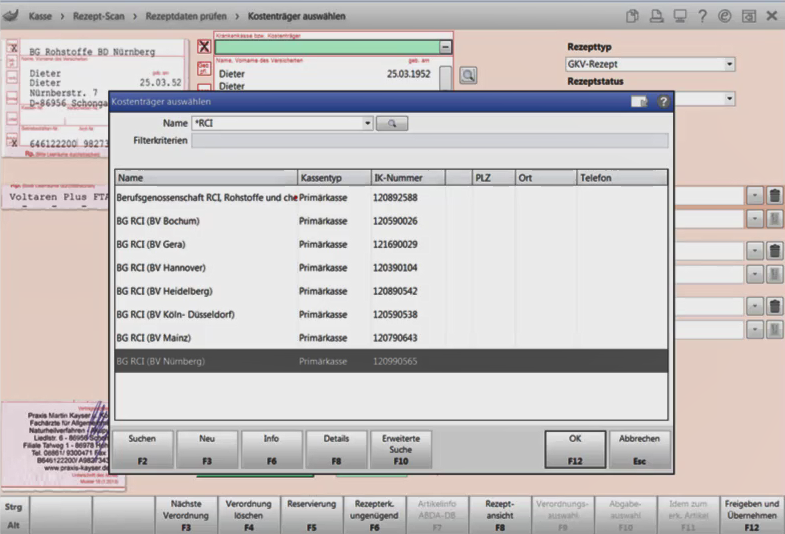Viewport: 785px width, 534px height.
Task: Open the Rezepttyp GKV-Rezept dropdown
Action: pos(729,64)
